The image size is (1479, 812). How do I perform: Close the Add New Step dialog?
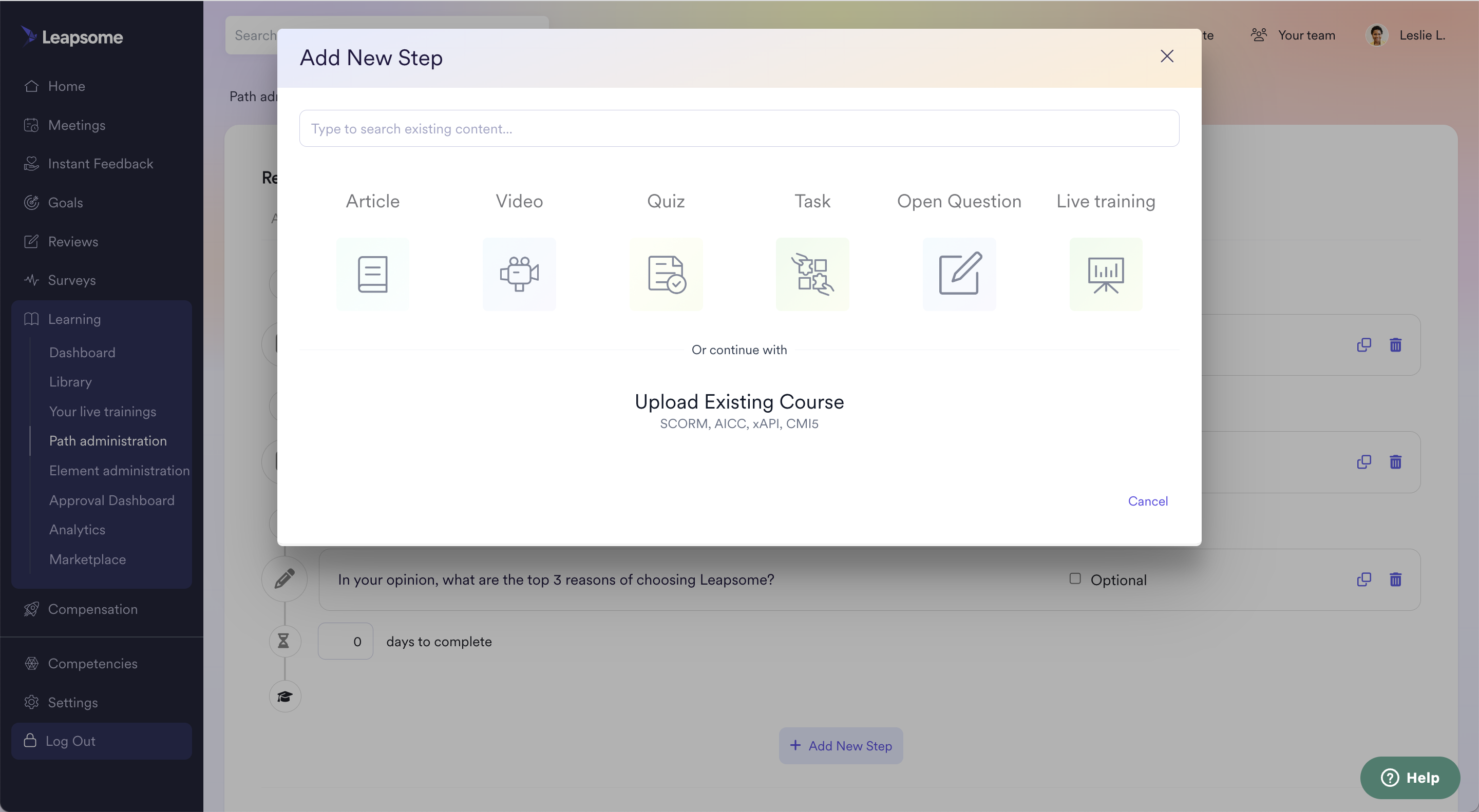1167,56
